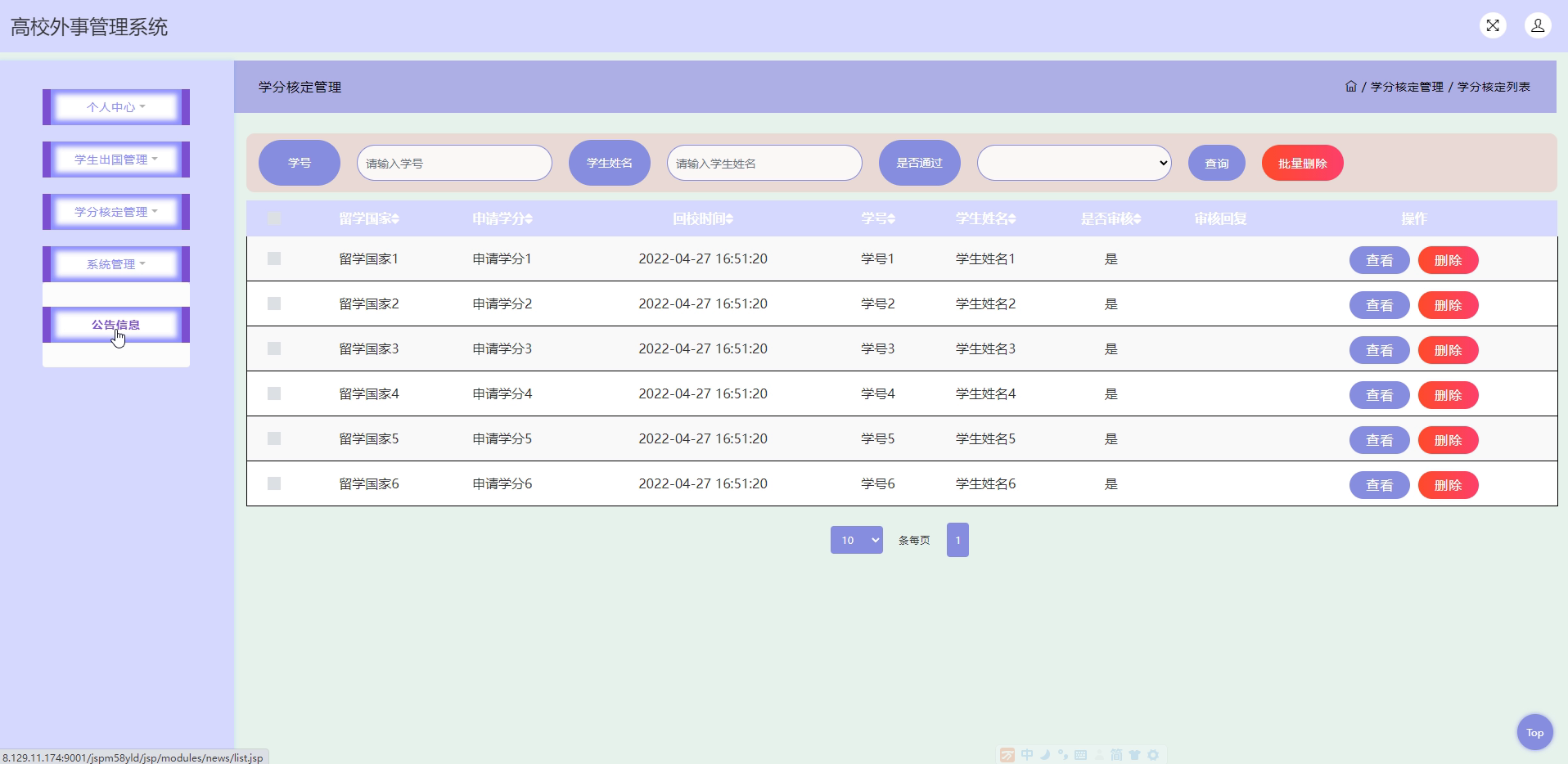The width and height of the screenshot is (1568, 764).
Task: Click the 高校外事管理系统 title
Action: click(89, 27)
